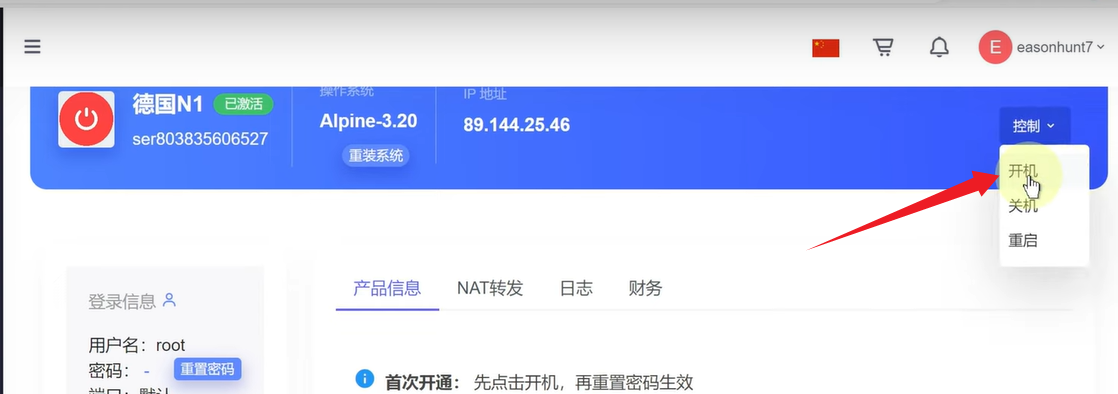Screen dimensions: 1118x394
Task: Click the 已激活 status badge
Action: (x=243, y=104)
